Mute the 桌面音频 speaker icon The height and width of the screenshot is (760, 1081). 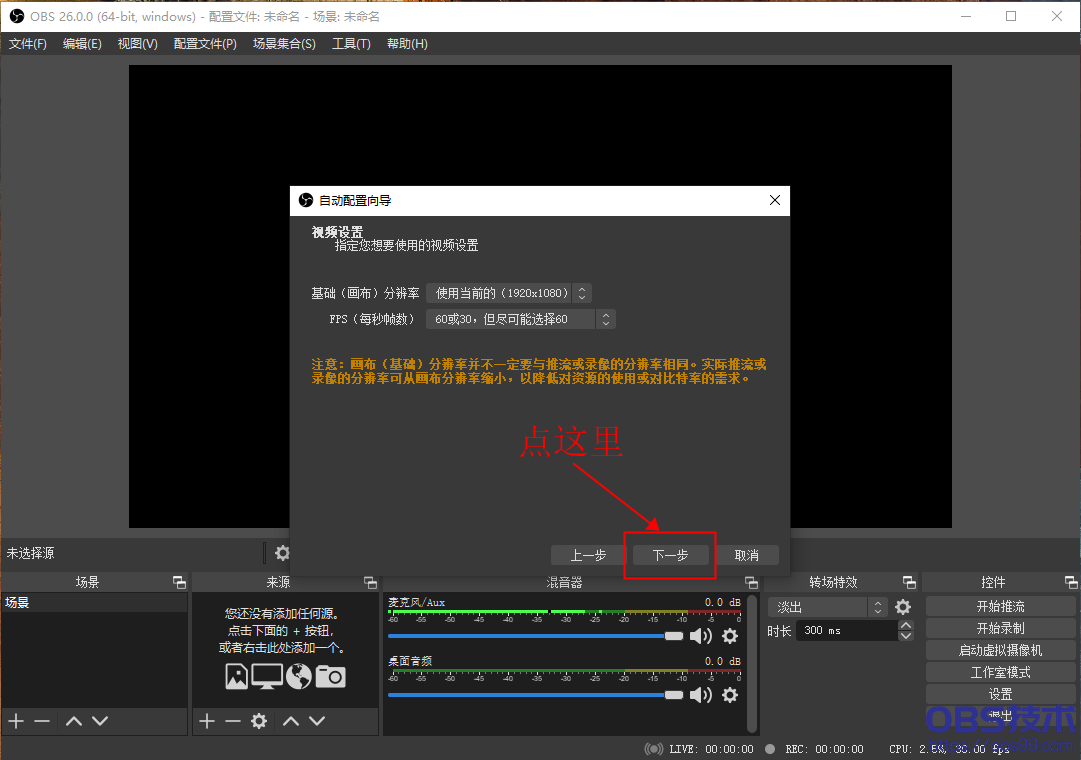[700, 694]
